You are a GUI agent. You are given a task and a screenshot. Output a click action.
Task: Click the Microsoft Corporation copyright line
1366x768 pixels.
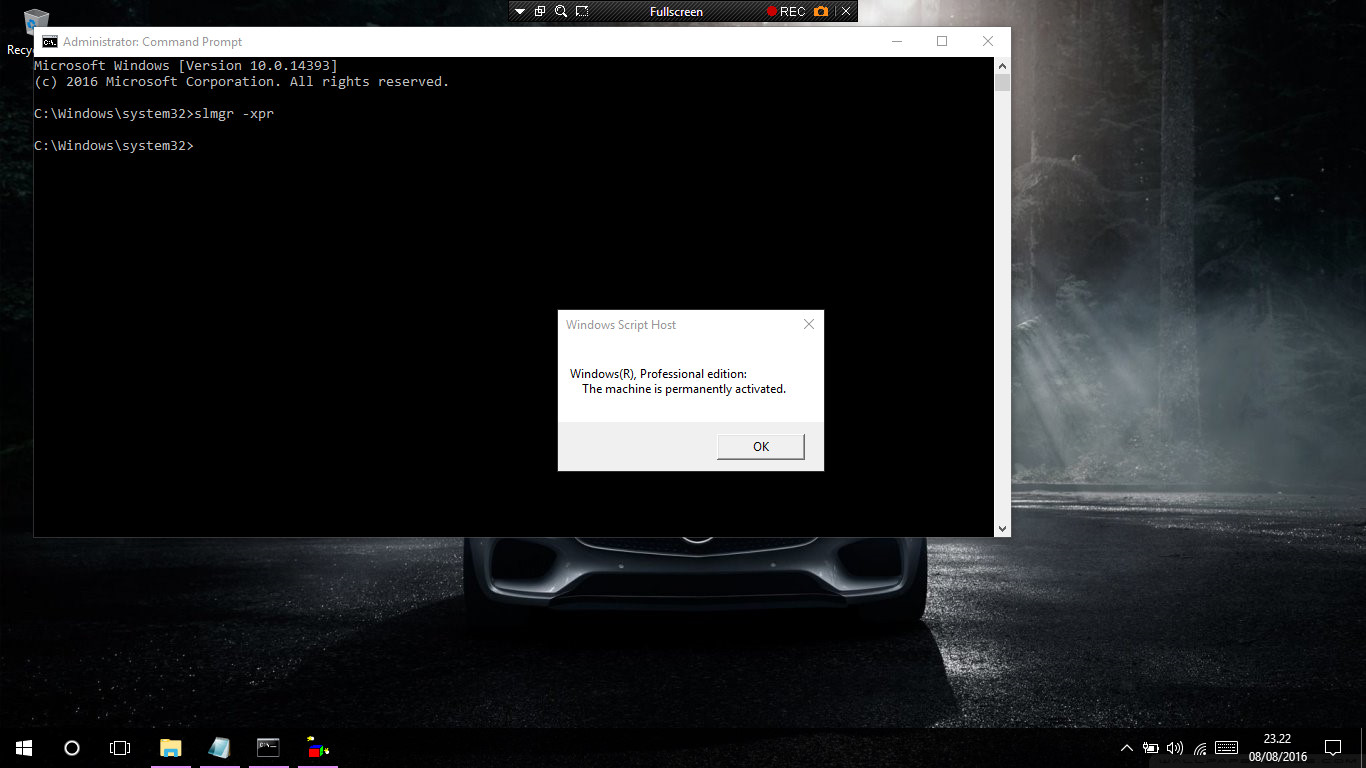[x=242, y=82]
